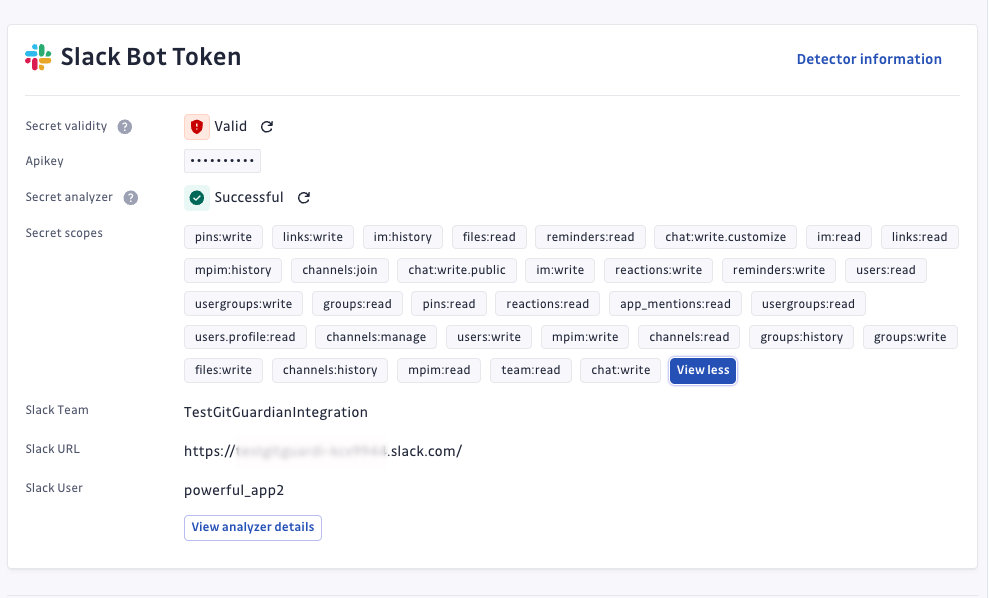This screenshot has width=989, height=598.
Task: Select the reminders:write scope tag
Action: tap(779, 270)
